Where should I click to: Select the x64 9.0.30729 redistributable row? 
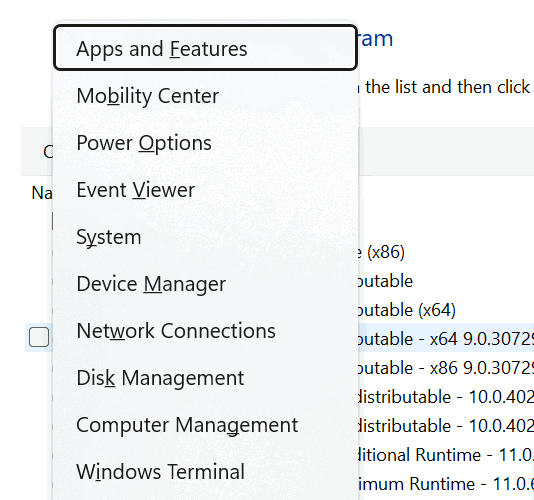tap(445, 339)
